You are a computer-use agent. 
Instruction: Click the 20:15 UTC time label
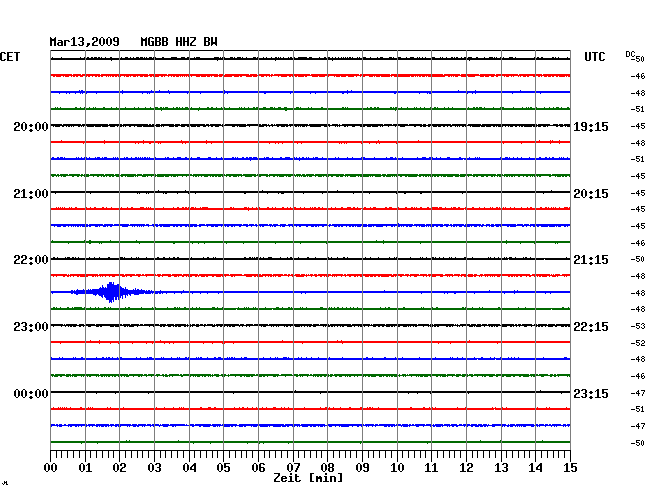click(591, 194)
